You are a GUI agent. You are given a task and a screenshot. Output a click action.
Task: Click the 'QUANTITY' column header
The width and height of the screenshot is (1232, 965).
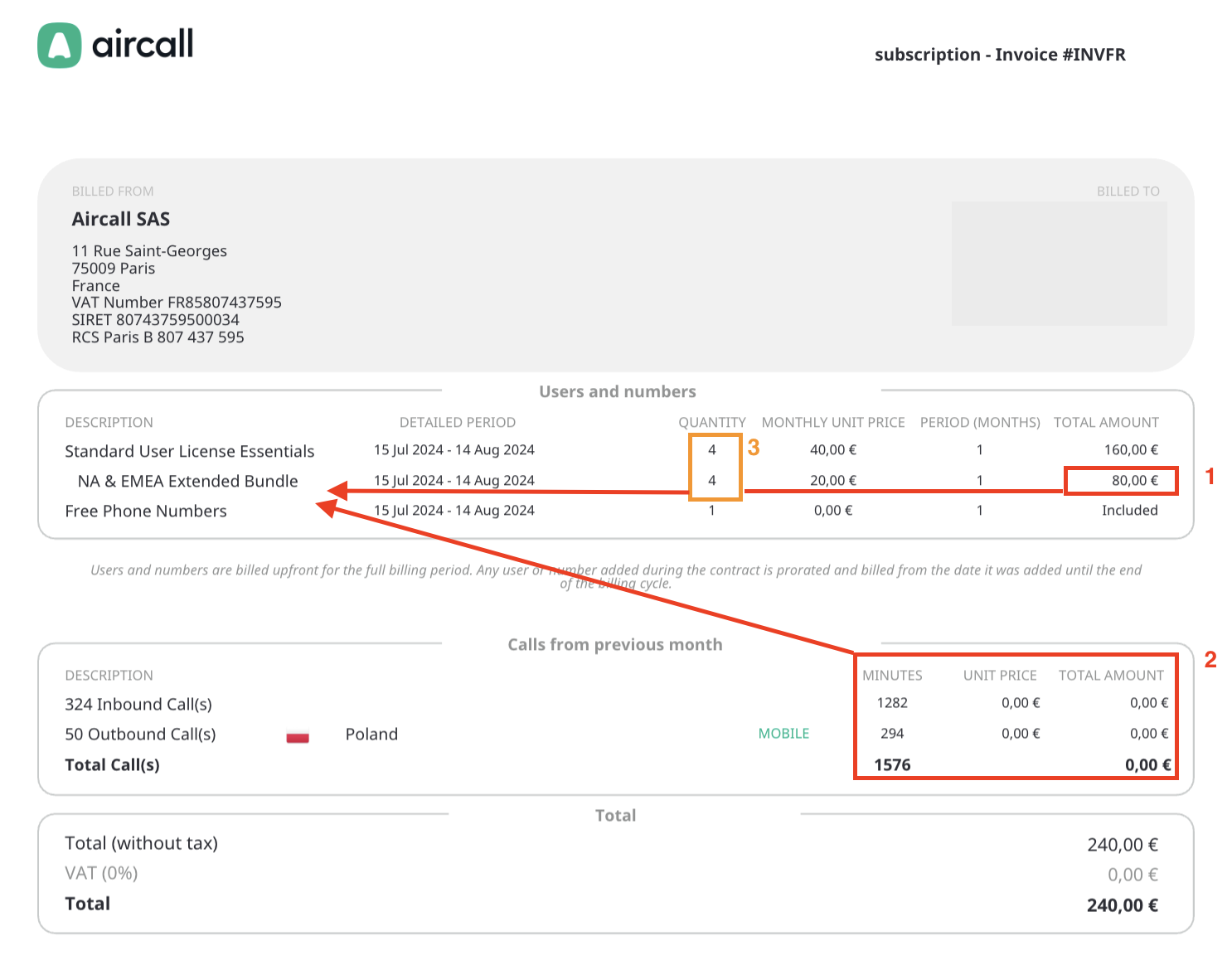tap(712, 422)
